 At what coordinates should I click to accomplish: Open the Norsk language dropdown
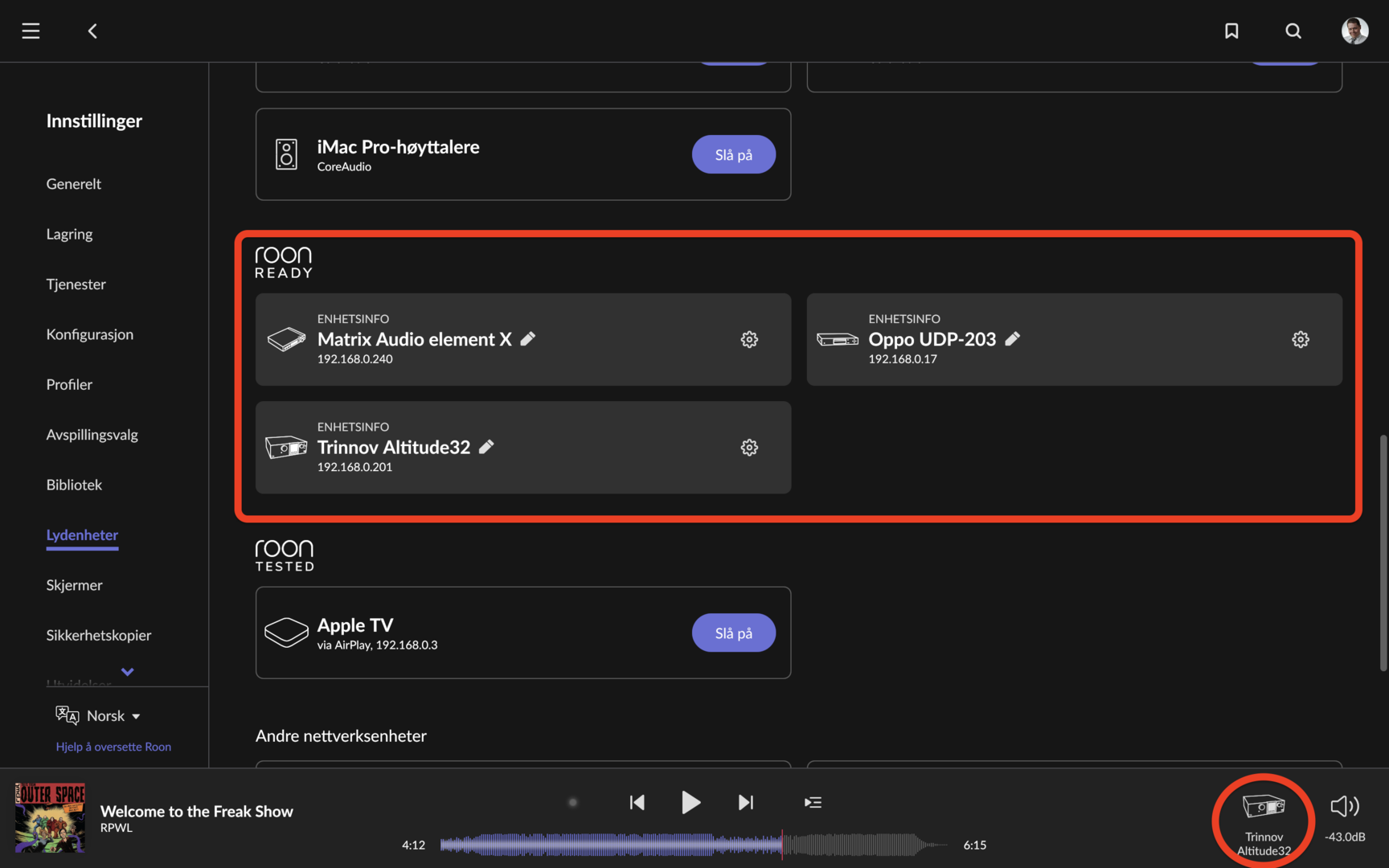(113, 715)
